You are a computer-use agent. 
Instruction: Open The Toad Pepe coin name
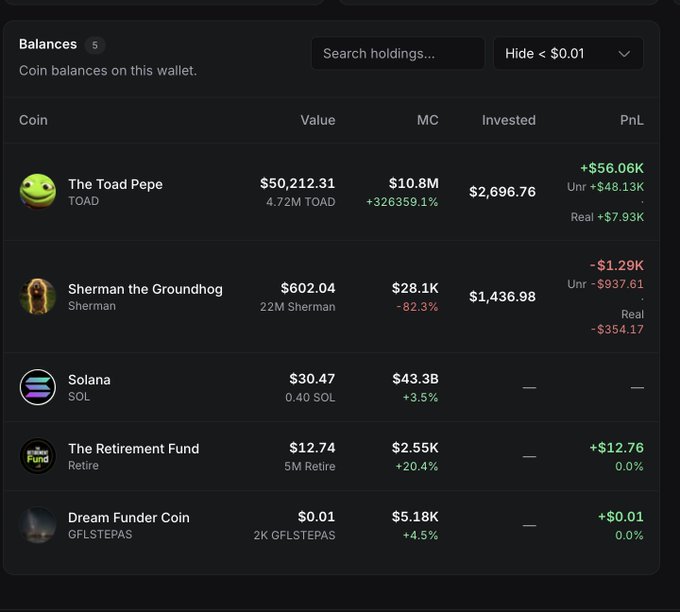click(115, 184)
